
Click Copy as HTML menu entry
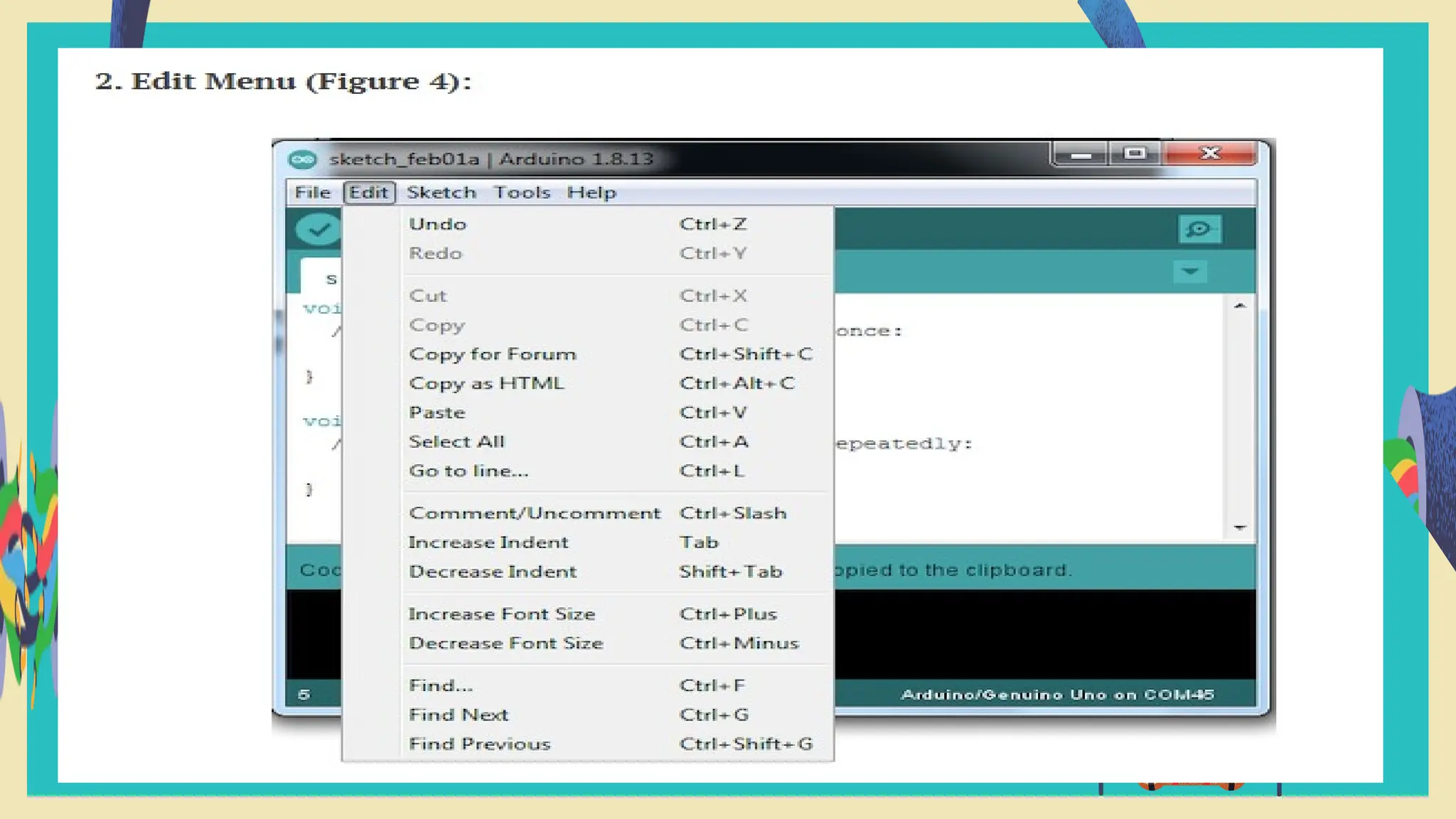pos(486,383)
